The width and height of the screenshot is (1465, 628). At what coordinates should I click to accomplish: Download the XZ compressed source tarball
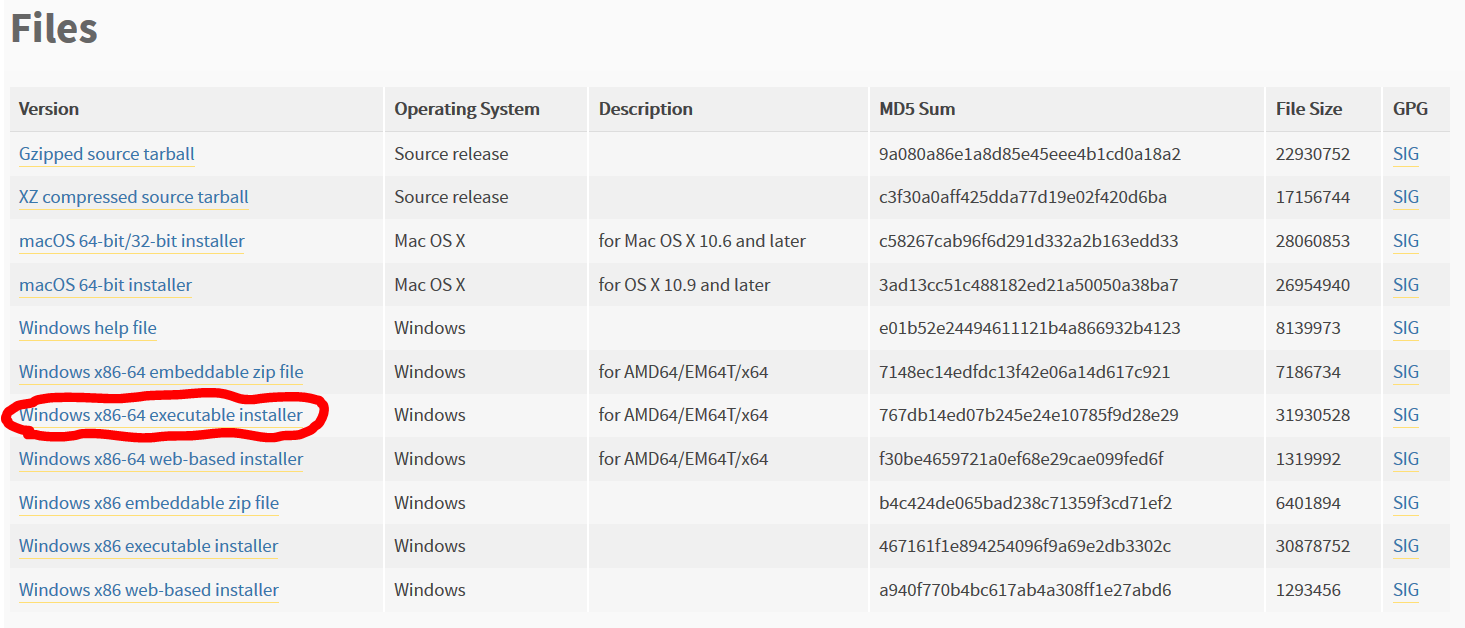coord(133,197)
